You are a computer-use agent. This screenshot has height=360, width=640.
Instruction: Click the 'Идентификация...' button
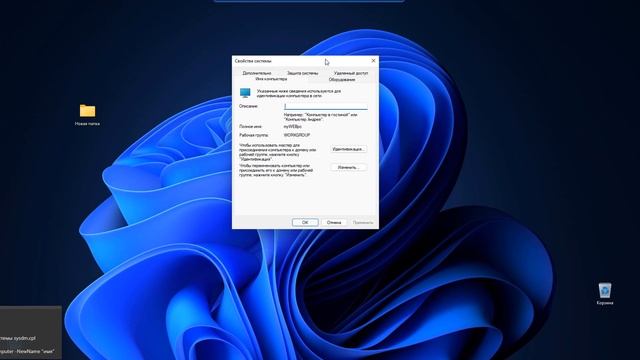pyautogui.click(x=348, y=149)
